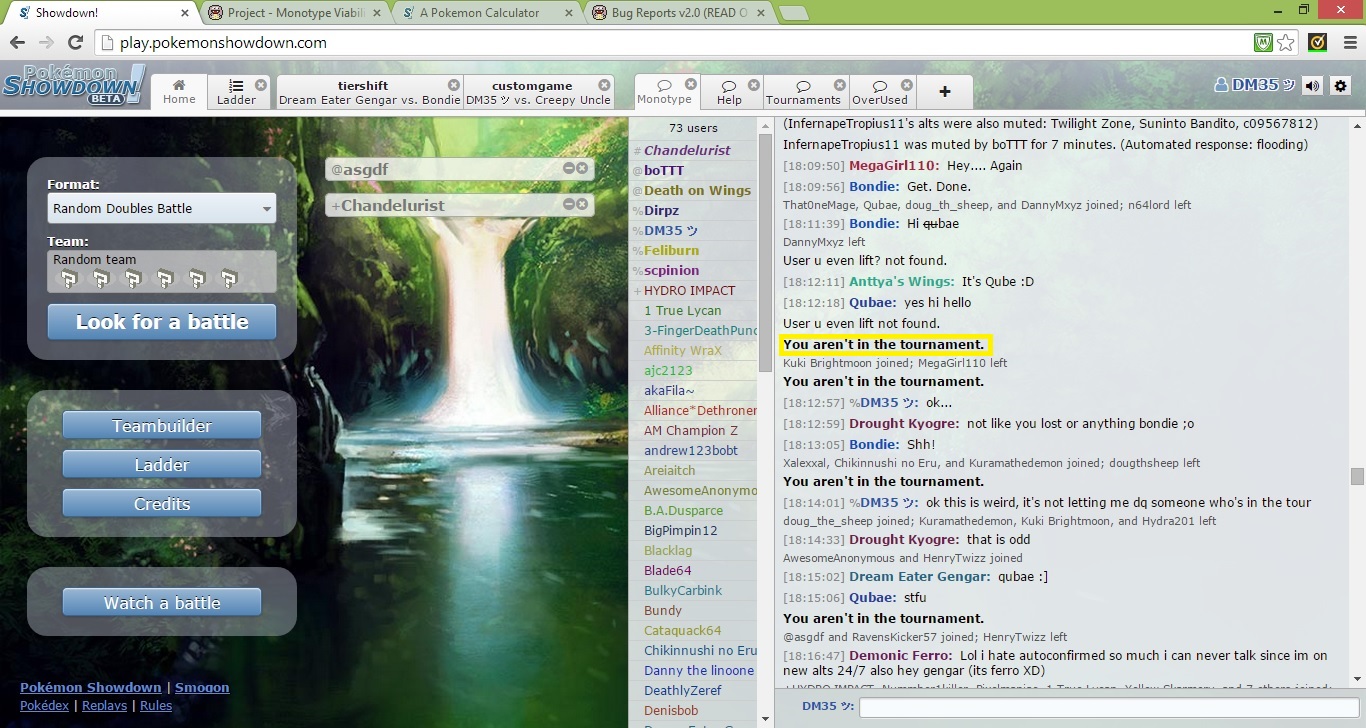Select the Random team box
Image resolution: width=1366 pixels, height=728 pixels.
pos(162,271)
